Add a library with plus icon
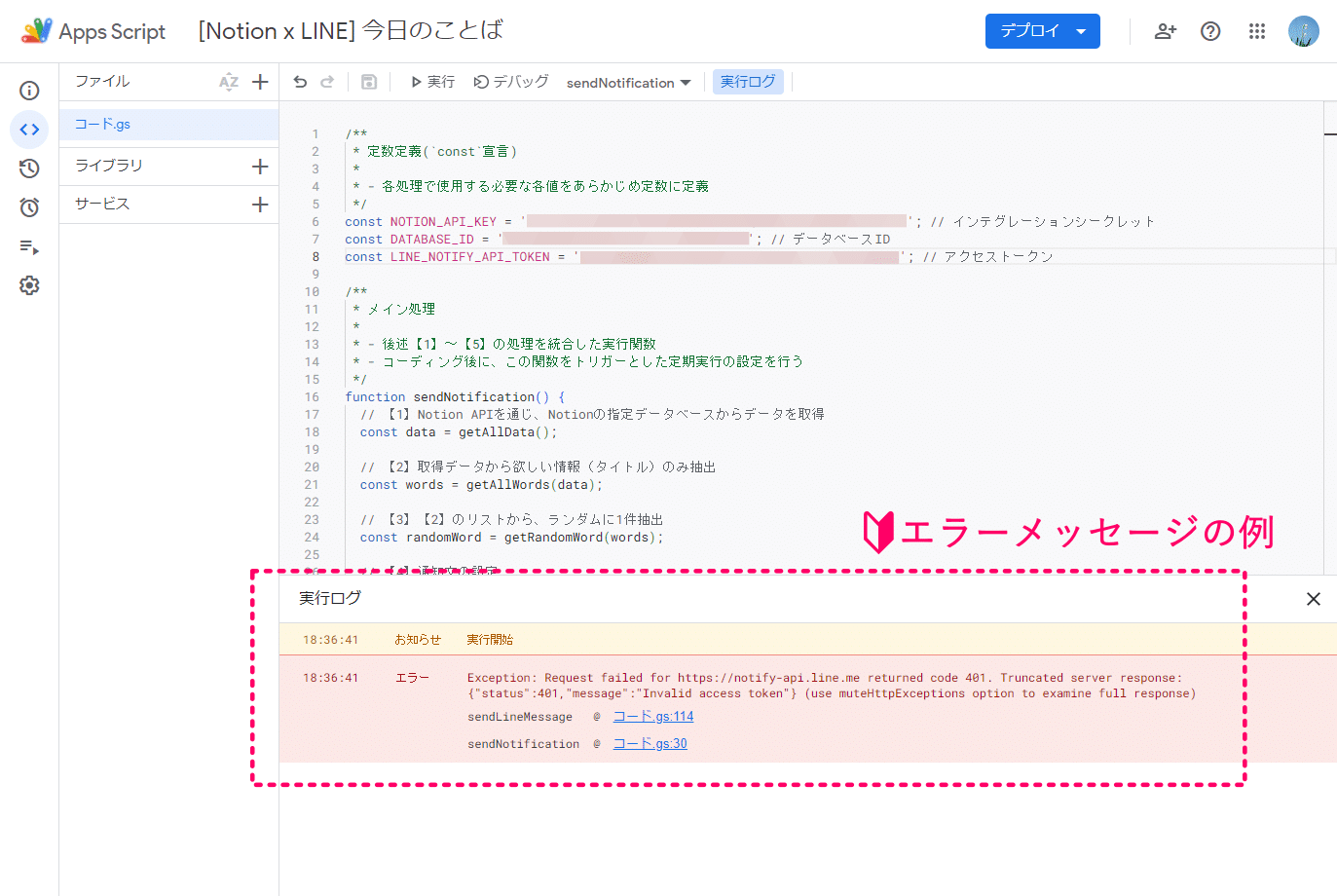1337x896 pixels. (260, 167)
